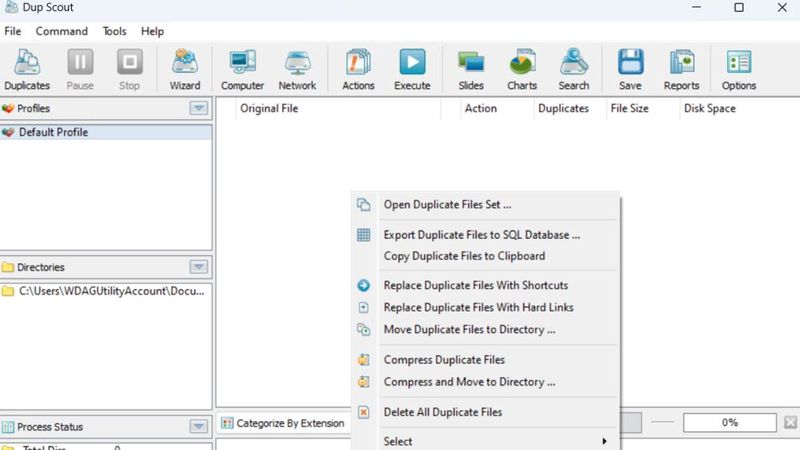Click the Actions toolbar icon
Screen dimensions: 800x450
(358, 68)
